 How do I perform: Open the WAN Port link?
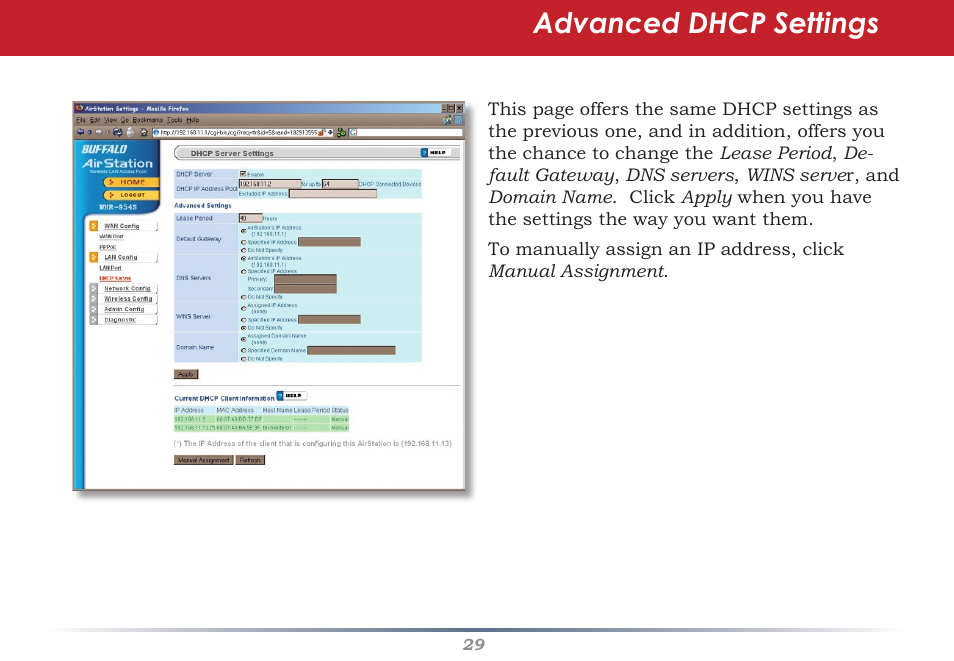click(x=111, y=236)
